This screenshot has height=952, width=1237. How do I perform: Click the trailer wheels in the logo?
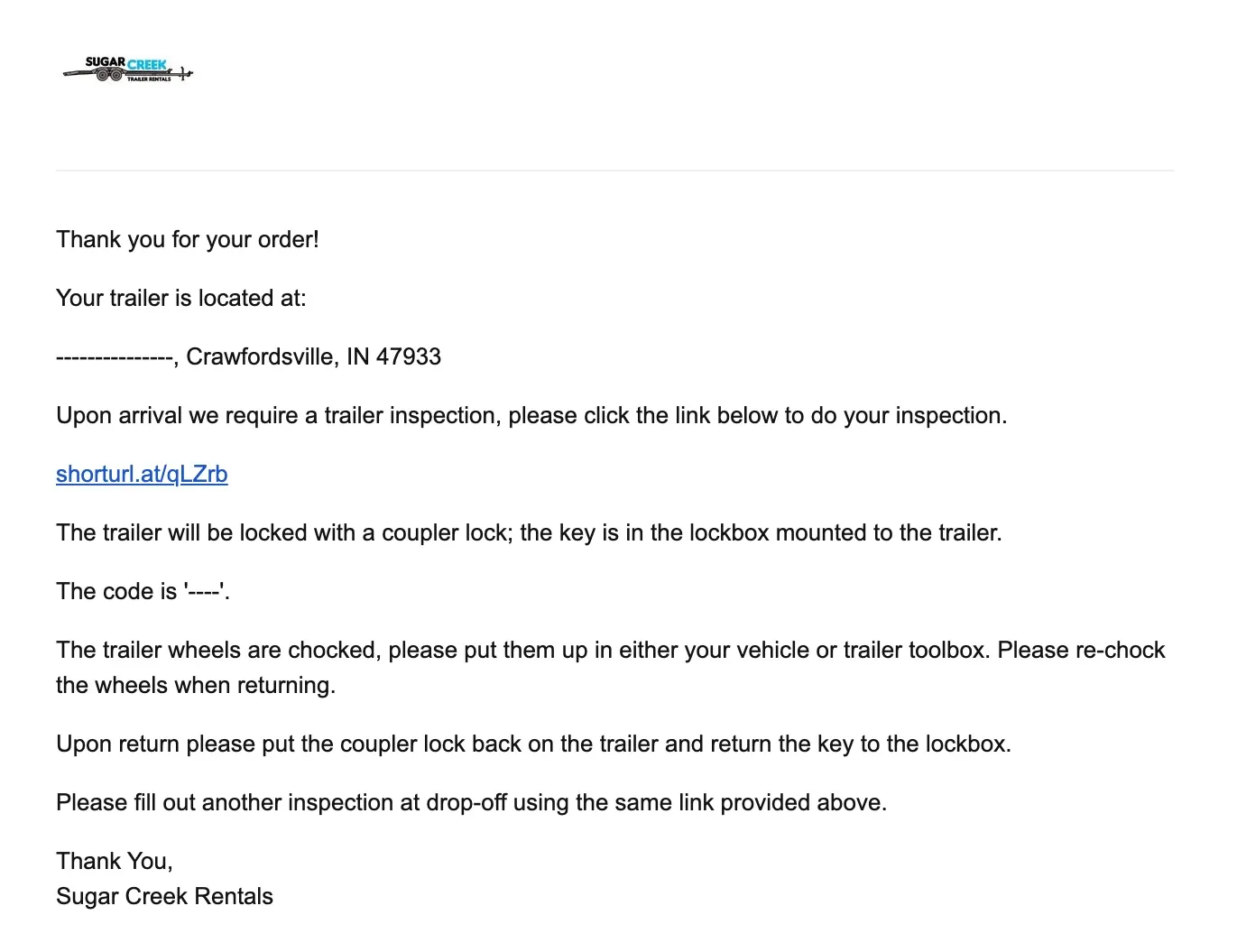click(109, 76)
